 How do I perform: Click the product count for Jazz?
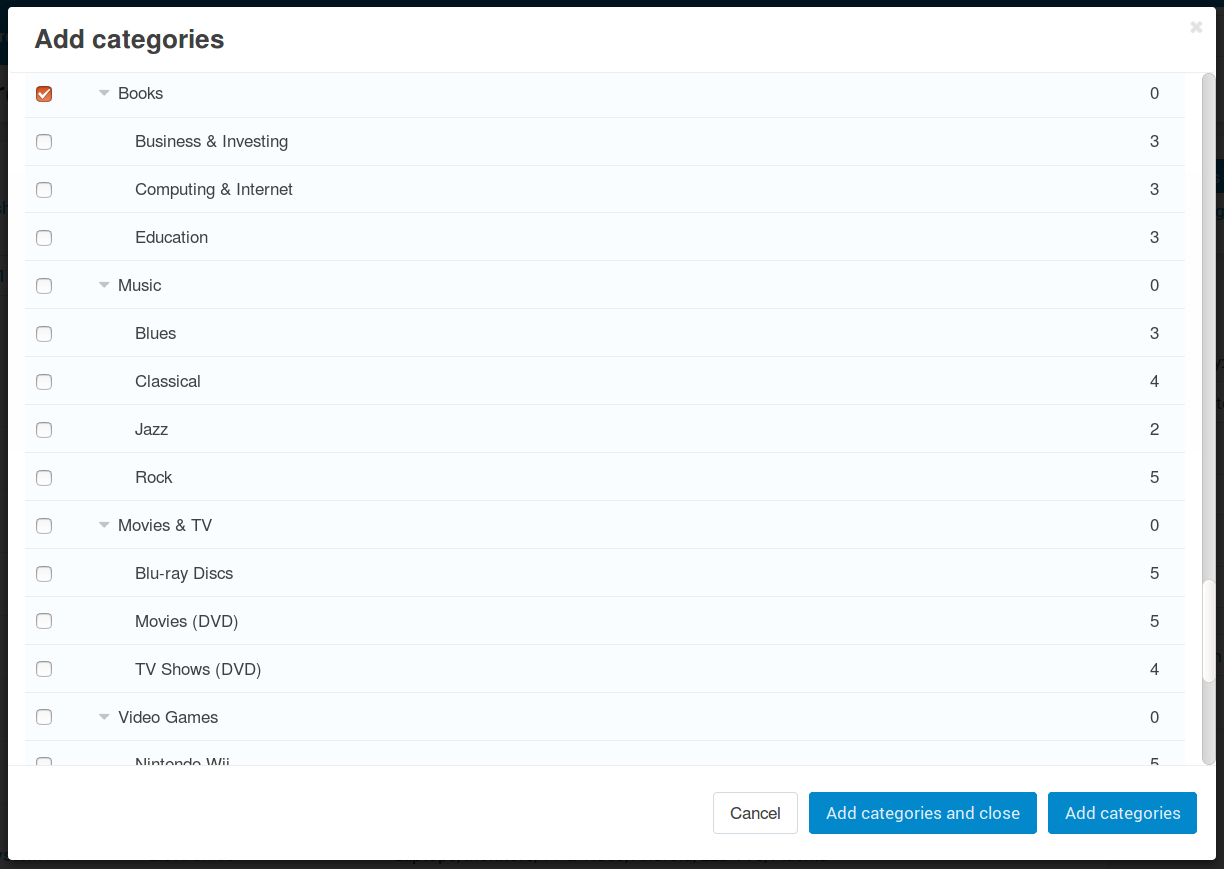tap(1154, 429)
